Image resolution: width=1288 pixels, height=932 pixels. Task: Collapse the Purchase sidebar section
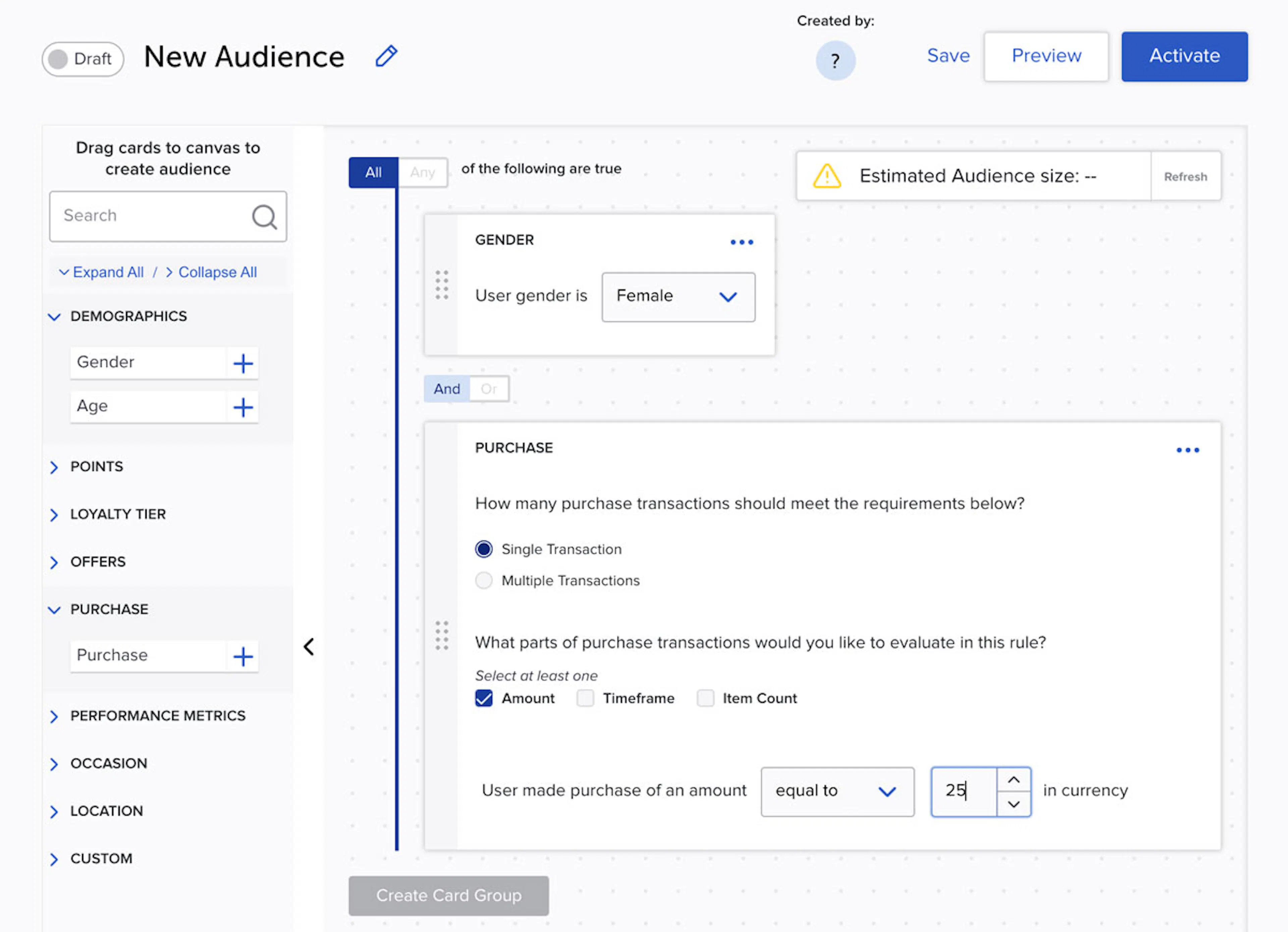[x=54, y=610]
